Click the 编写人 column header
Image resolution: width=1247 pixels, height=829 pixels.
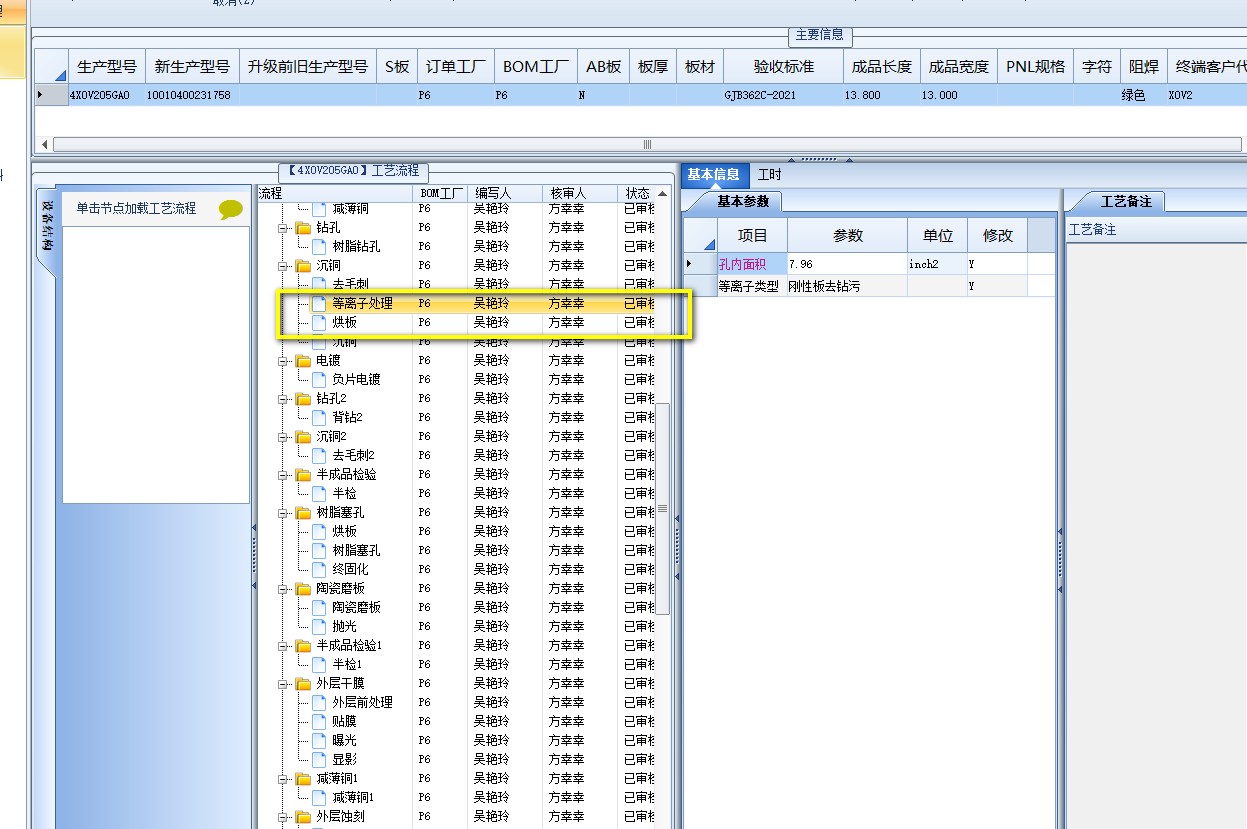coord(503,193)
